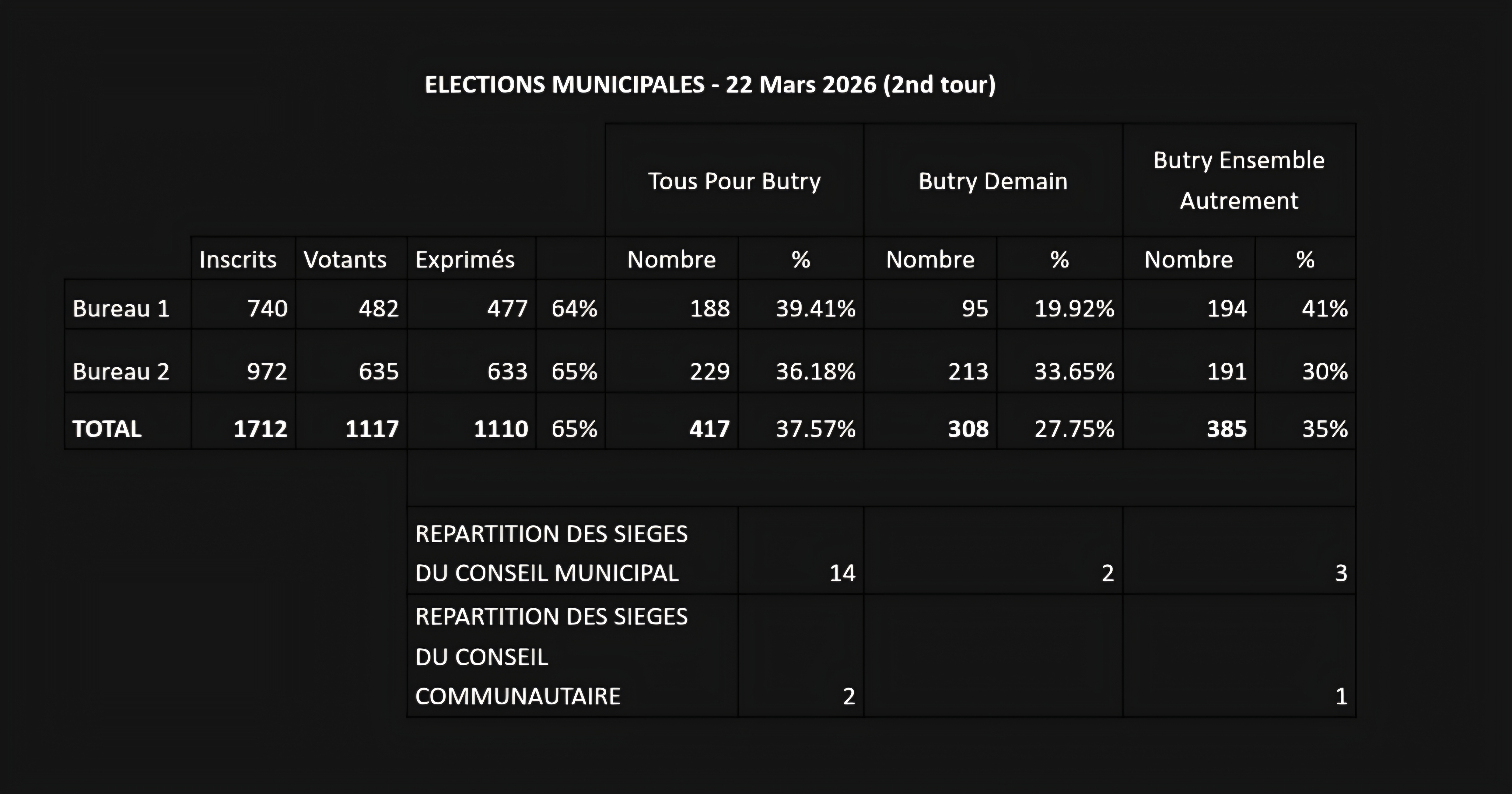
Task: Select the Conseil Communautaire seats label
Action: pyautogui.click(x=551, y=656)
